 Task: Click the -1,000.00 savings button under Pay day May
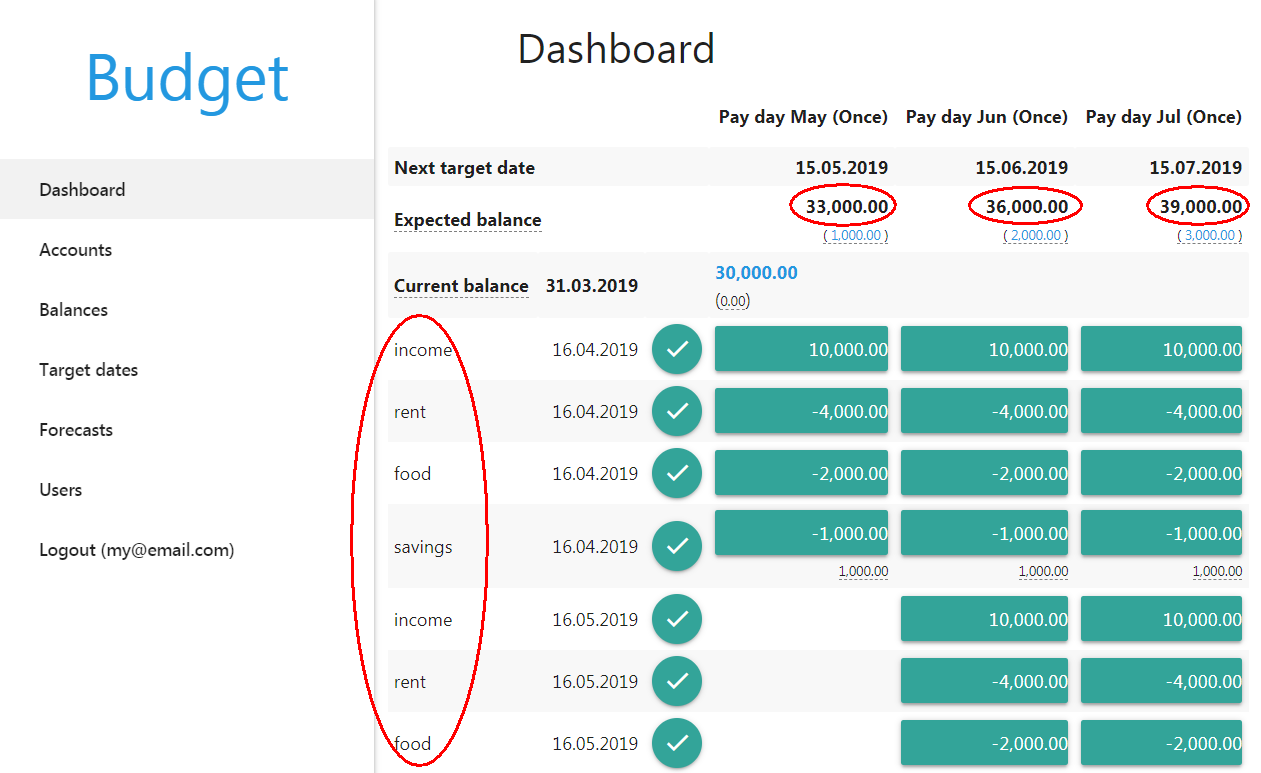coord(801,533)
